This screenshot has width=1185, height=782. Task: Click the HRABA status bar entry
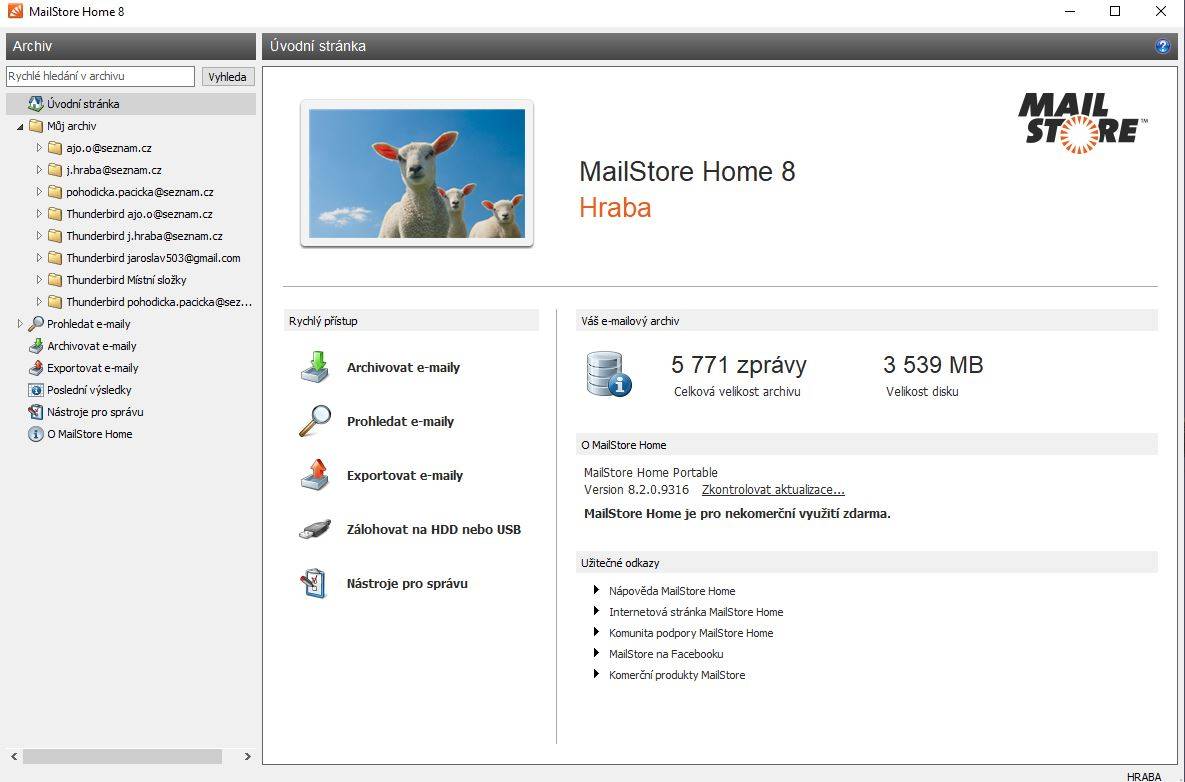click(1143, 776)
